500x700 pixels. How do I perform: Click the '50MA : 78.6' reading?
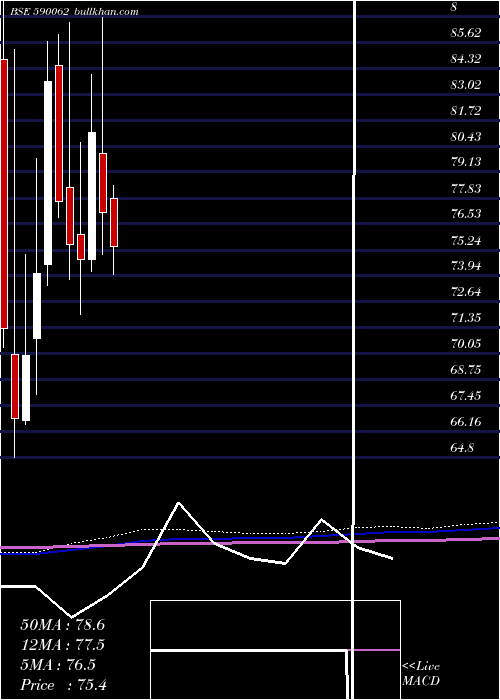(x=62, y=625)
